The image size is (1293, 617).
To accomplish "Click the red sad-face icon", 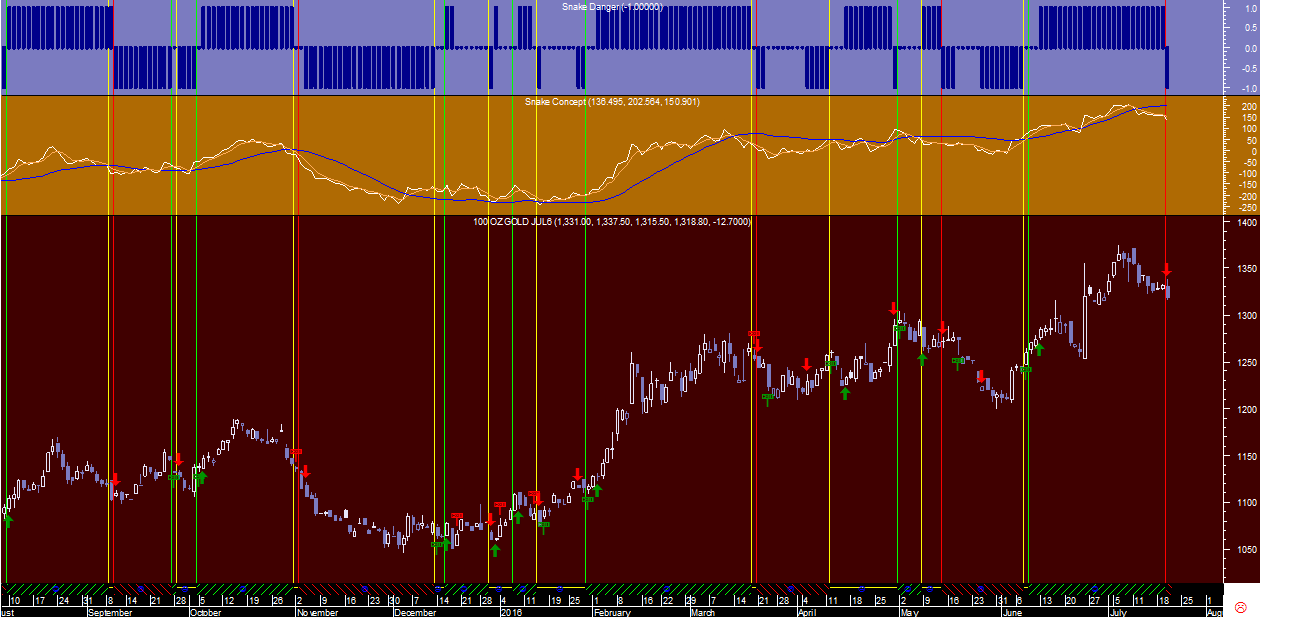I will pyautogui.click(x=1241, y=607).
